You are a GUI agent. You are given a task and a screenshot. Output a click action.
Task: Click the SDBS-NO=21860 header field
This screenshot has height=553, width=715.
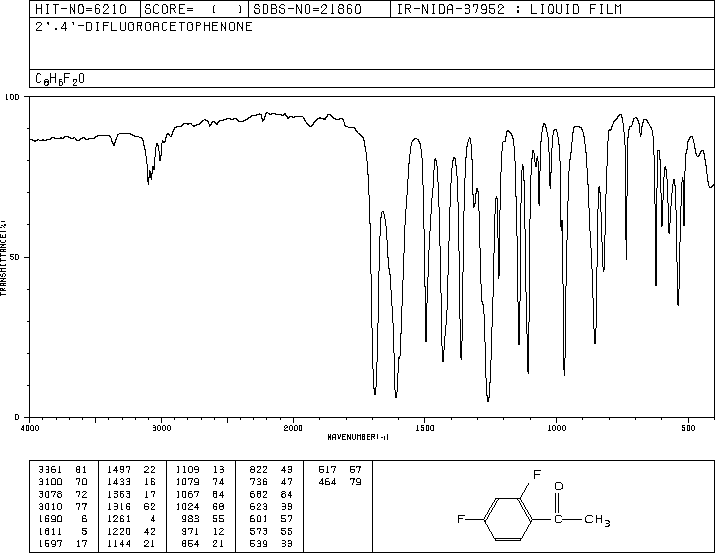pos(319,9)
